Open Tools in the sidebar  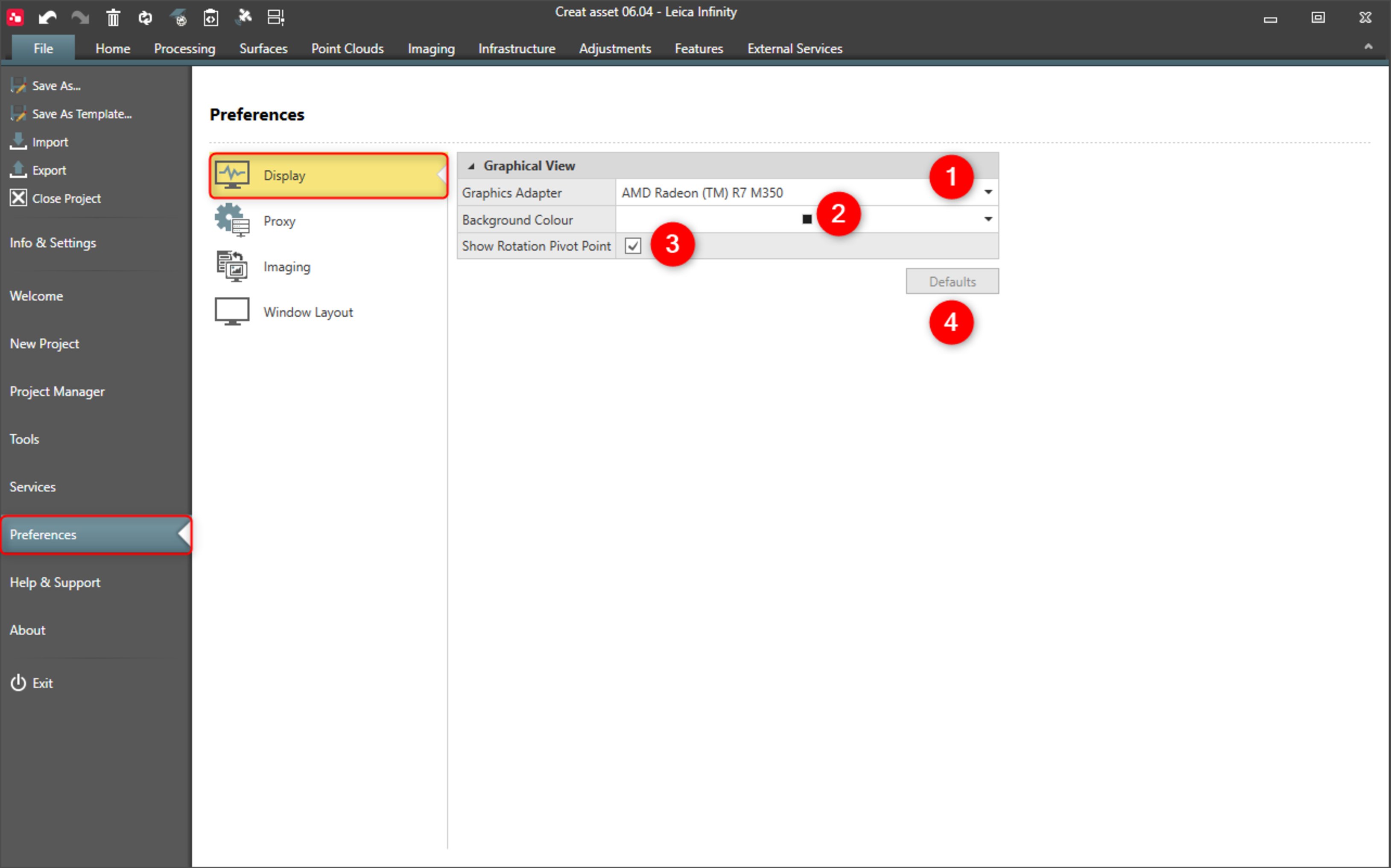pyautogui.click(x=24, y=439)
